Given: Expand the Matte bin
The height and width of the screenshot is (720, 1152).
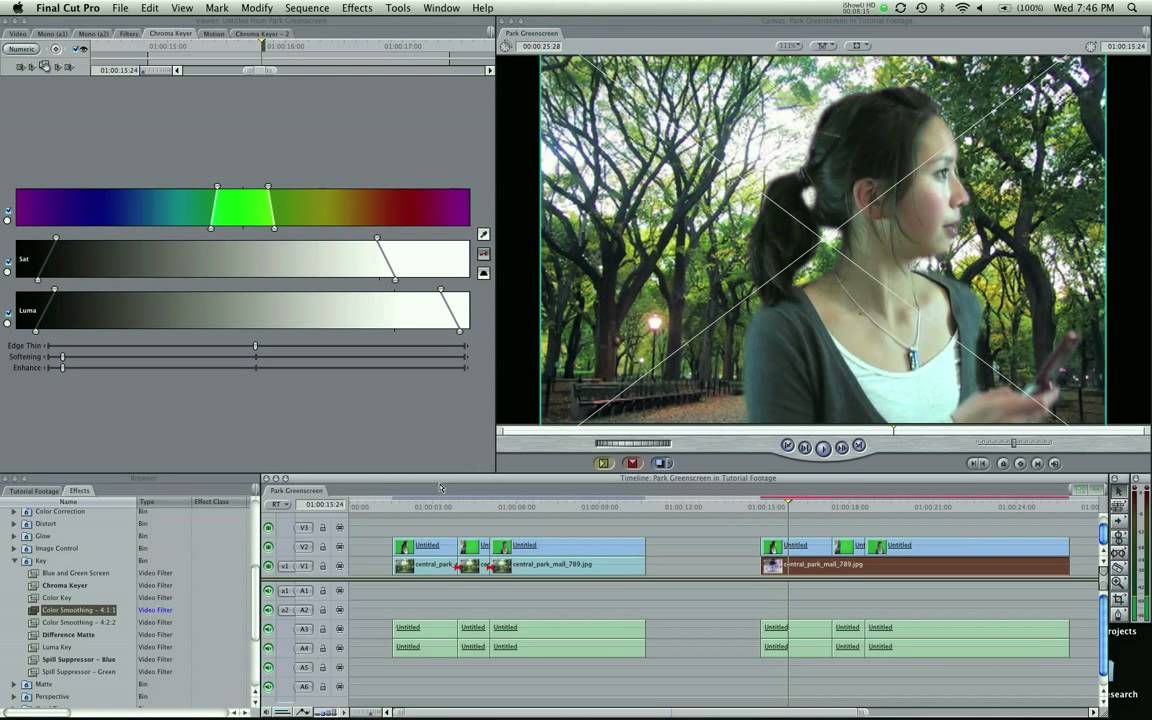Looking at the screenshot, I should (14, 685).
